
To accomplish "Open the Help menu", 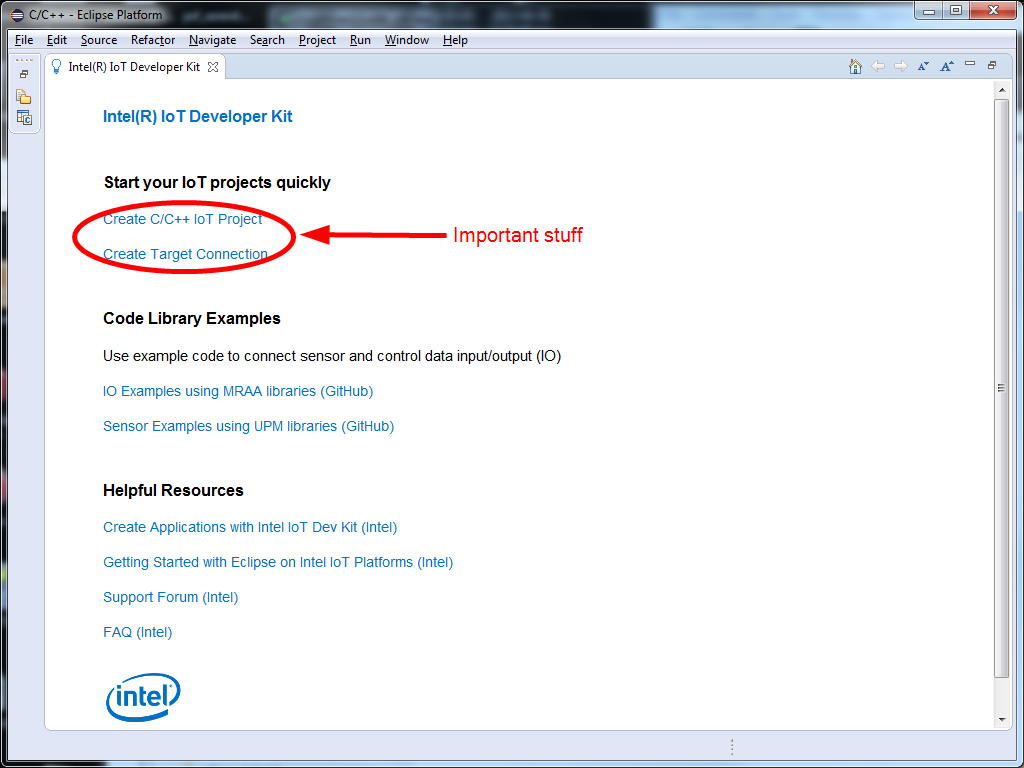I will (455, 40).
